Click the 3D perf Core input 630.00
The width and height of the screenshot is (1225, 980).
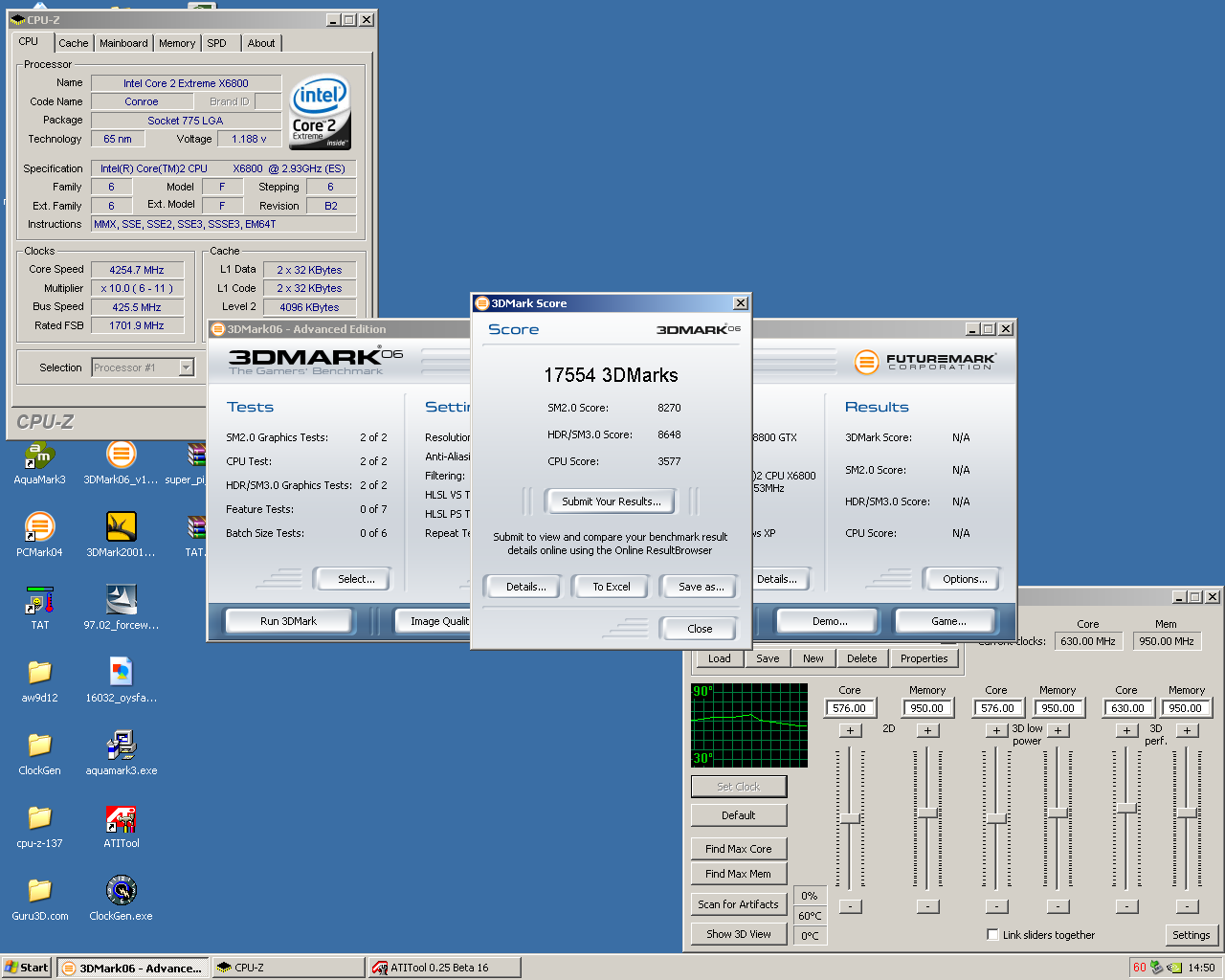[1126, 708]
